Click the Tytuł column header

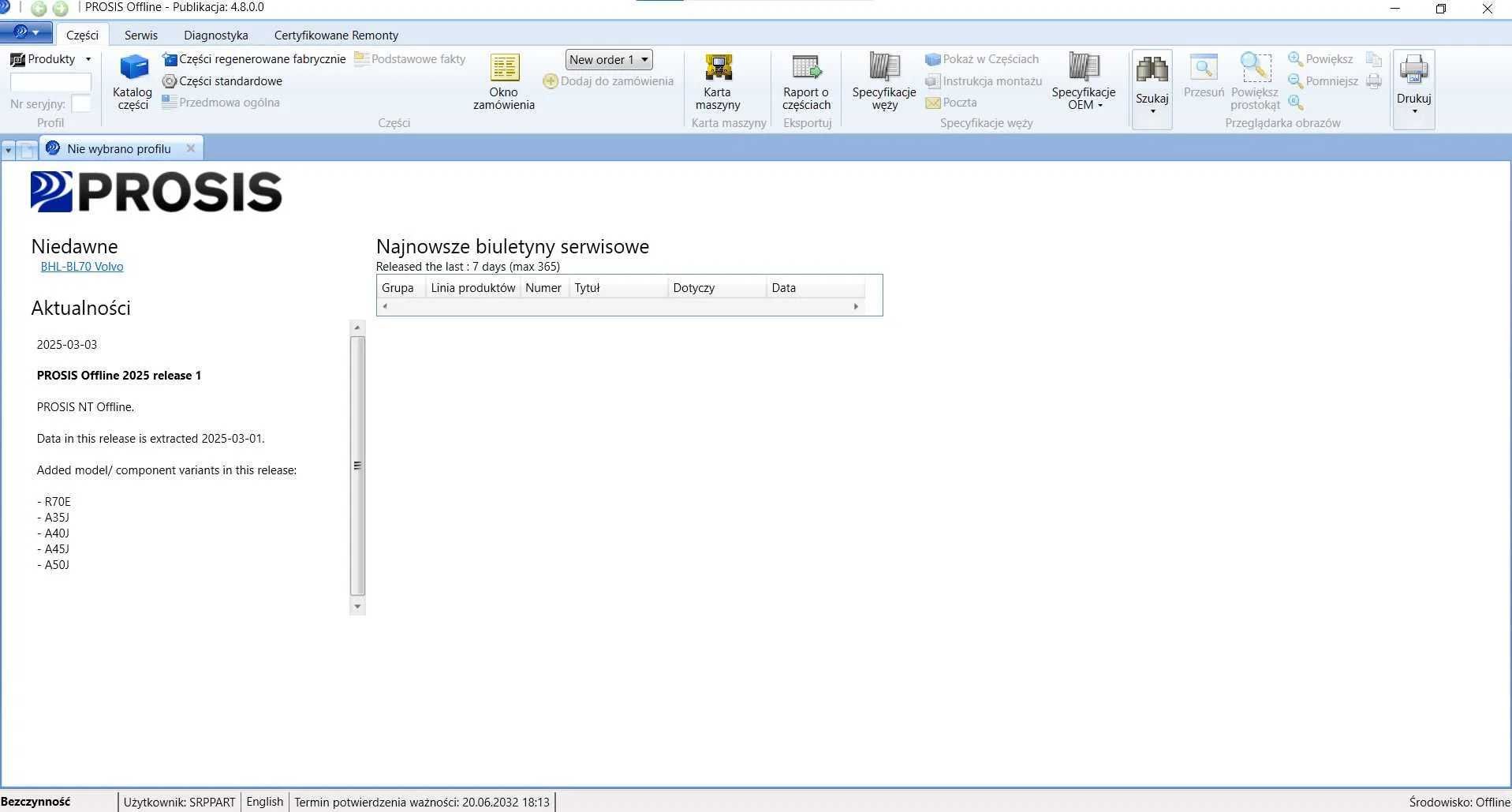[x=619, y=288]
